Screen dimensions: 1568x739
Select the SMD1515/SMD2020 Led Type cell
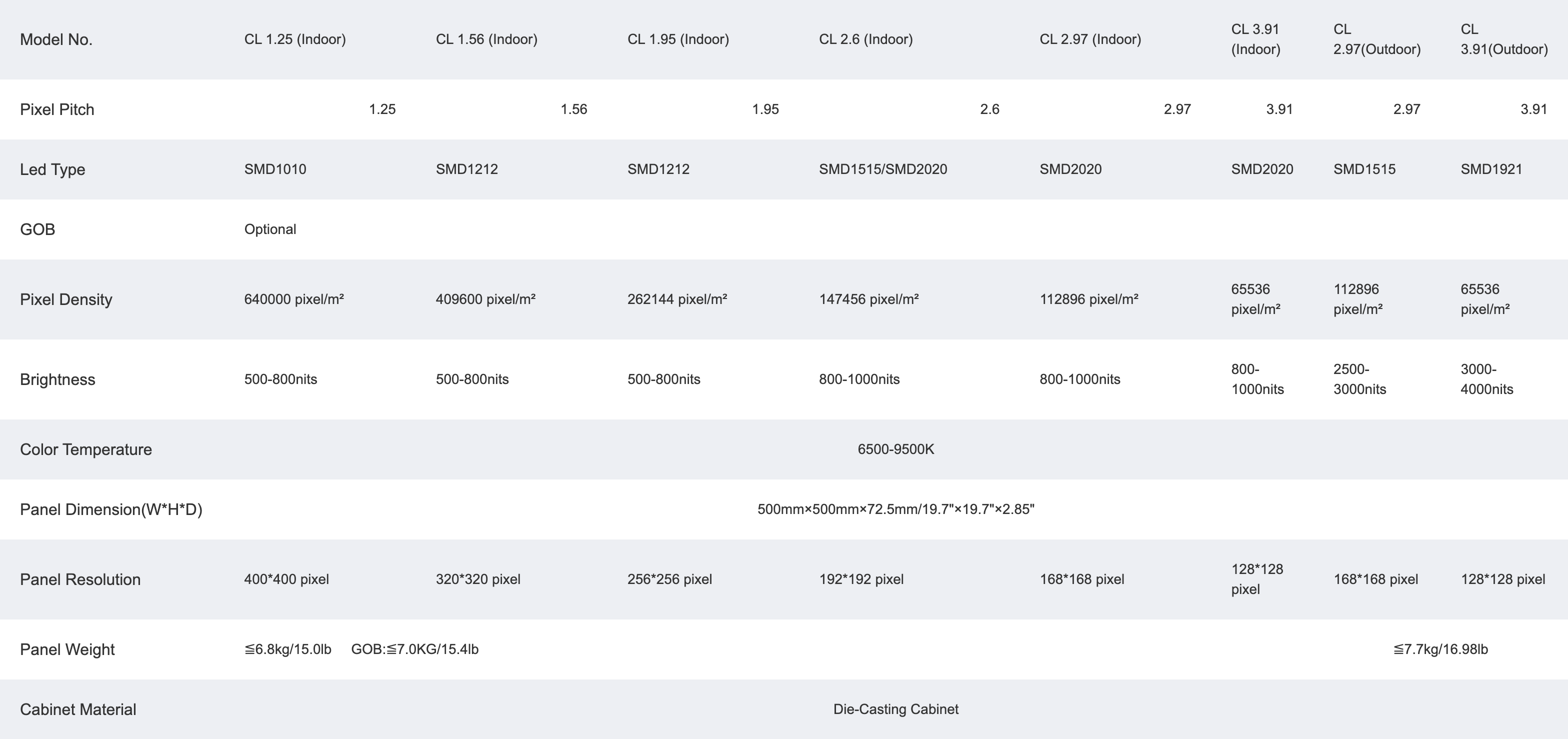882,169
